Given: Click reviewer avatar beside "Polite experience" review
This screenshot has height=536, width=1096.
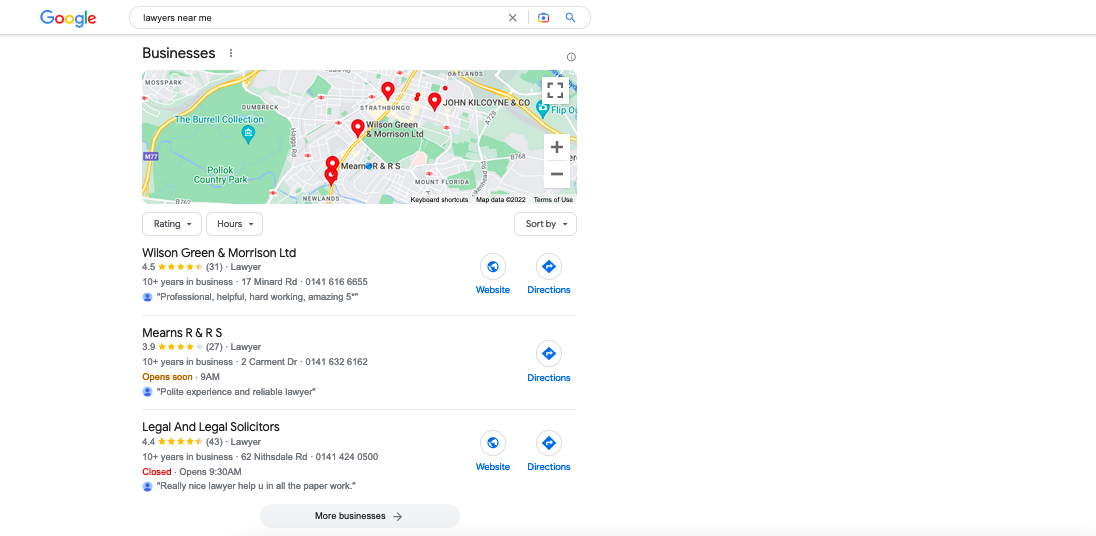Looking at the screenshot, I should pyautogui.click(x=147, y=392).
